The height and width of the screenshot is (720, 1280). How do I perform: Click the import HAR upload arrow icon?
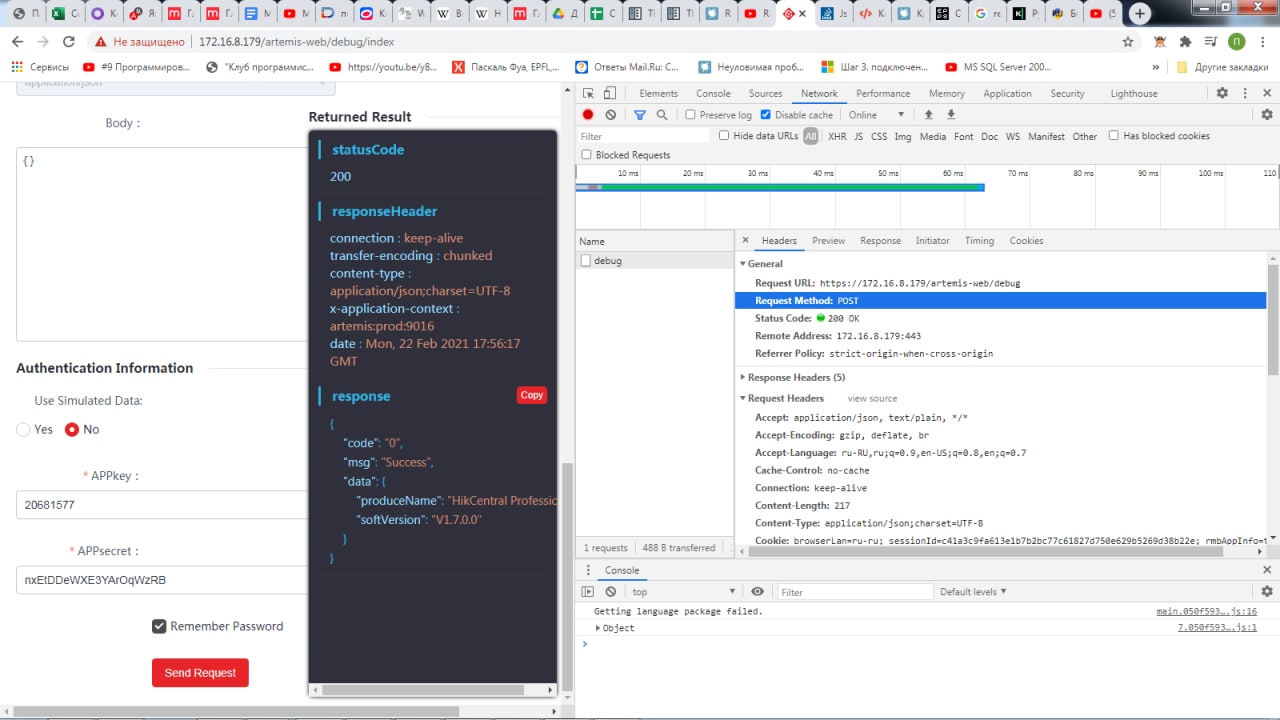pyautogui.click(x=928, y=115)
